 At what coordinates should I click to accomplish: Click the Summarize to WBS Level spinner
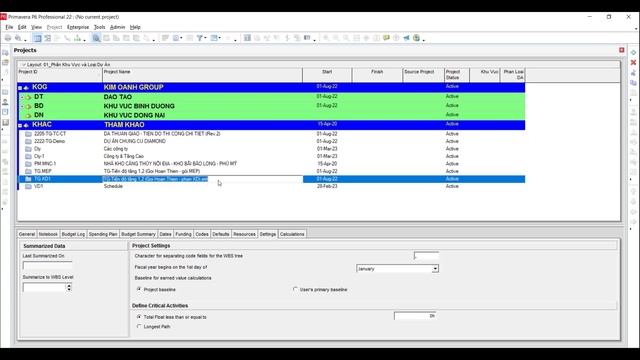(69, 287)
